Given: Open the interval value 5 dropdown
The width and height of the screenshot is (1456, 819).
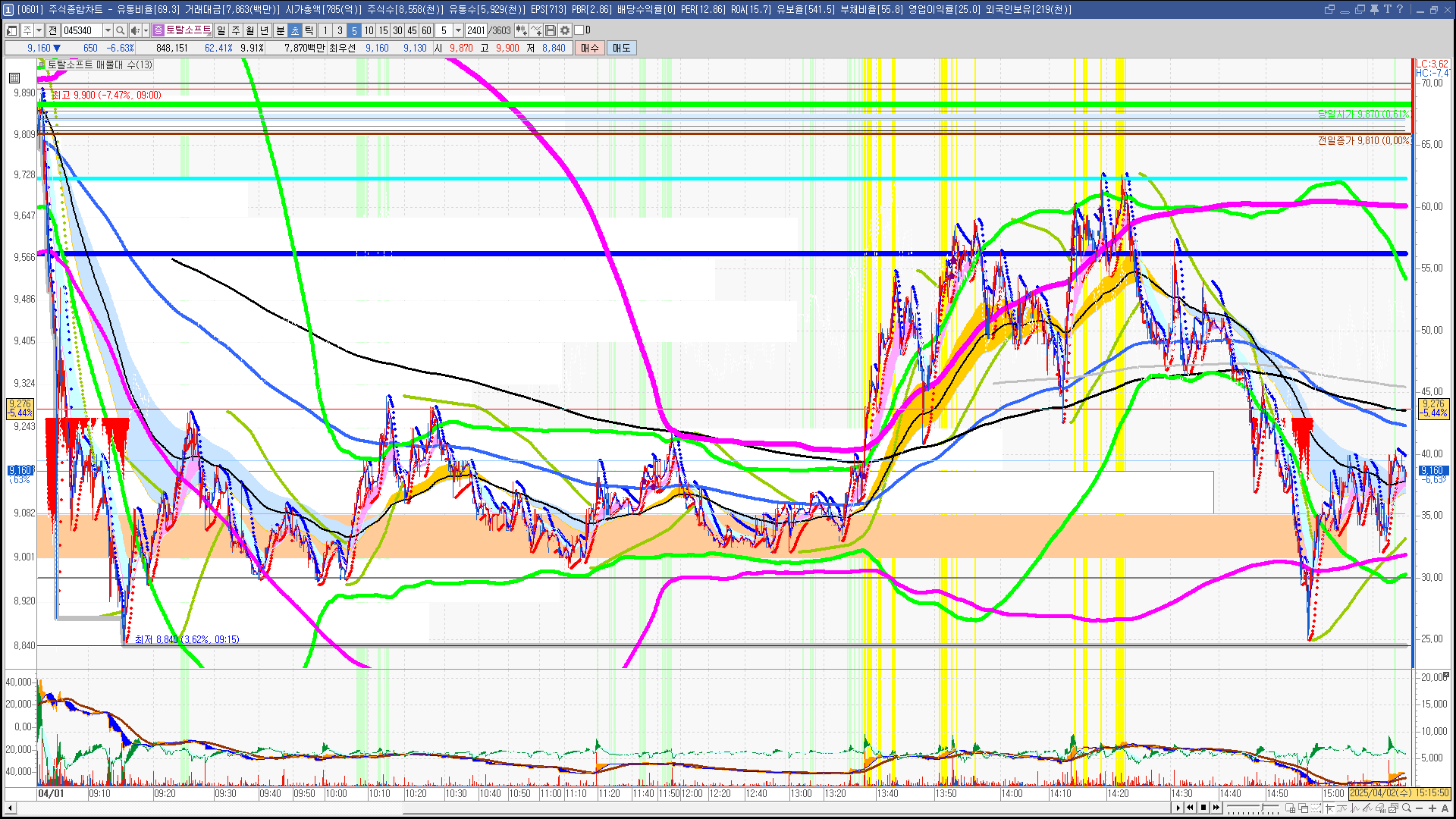Looking at the screenshot, I should (x=458, y=30).
